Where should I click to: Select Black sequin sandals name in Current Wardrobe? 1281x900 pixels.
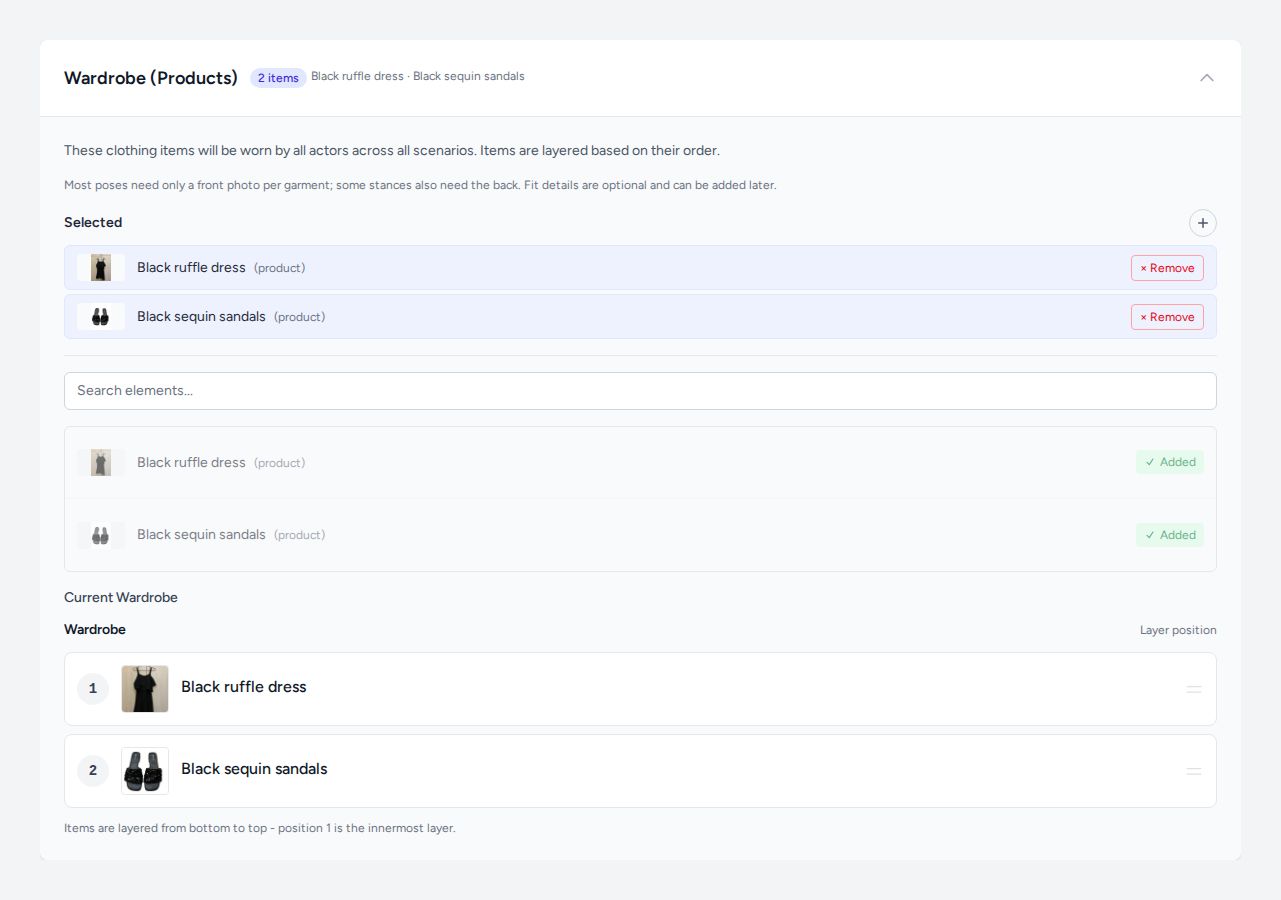[254, 769]
